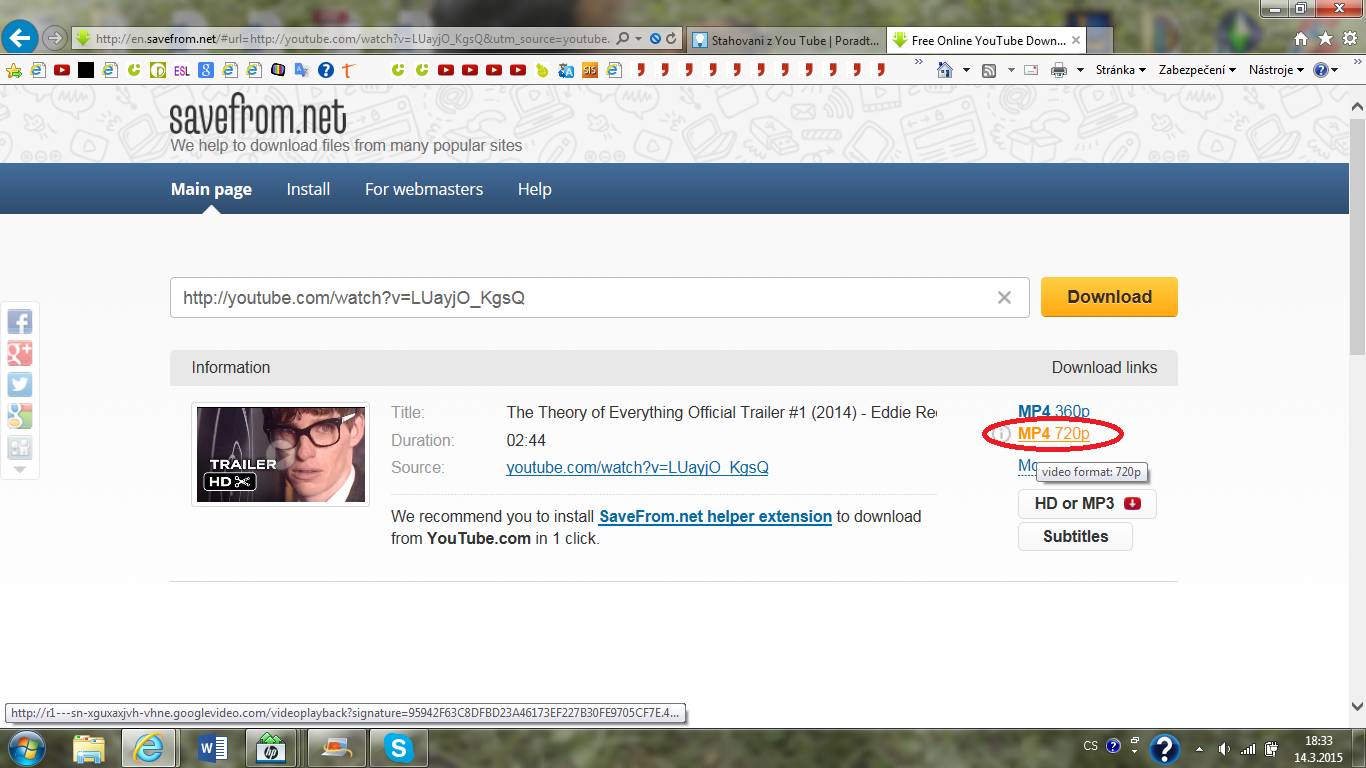1366x768 pixels.
Task: Open the HP app on taskbar
Action: [x=270, y=747]
